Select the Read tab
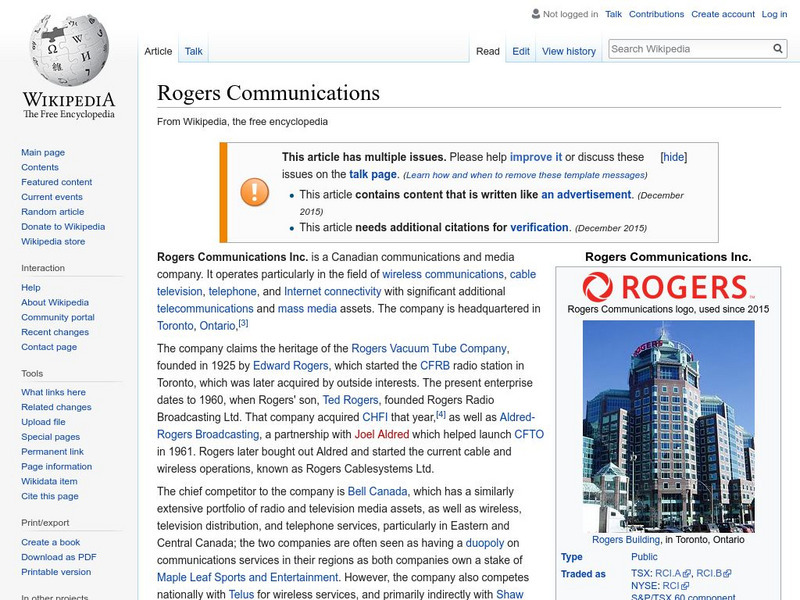The width and height of the screenshot is (800, 600). point(488,52)
